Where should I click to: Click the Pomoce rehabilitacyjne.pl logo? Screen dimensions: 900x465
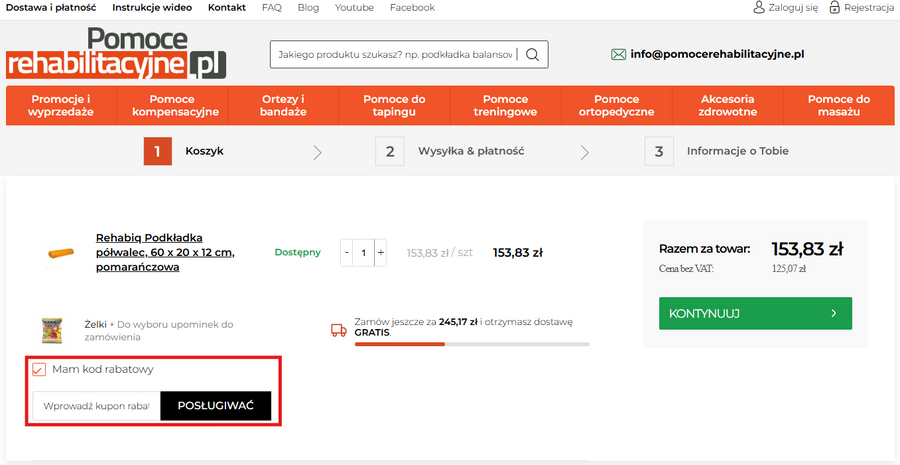[116, 54]
